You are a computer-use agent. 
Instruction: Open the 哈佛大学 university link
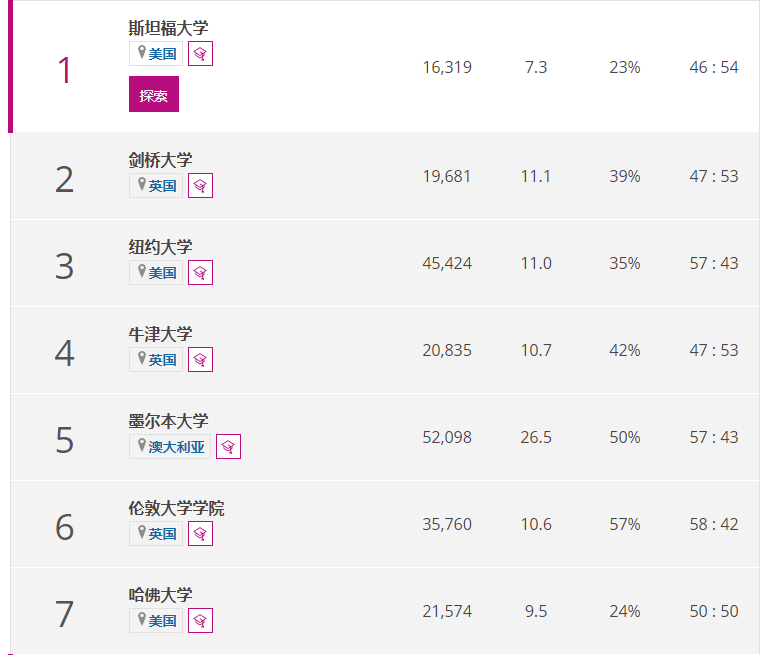coord(160,595)
